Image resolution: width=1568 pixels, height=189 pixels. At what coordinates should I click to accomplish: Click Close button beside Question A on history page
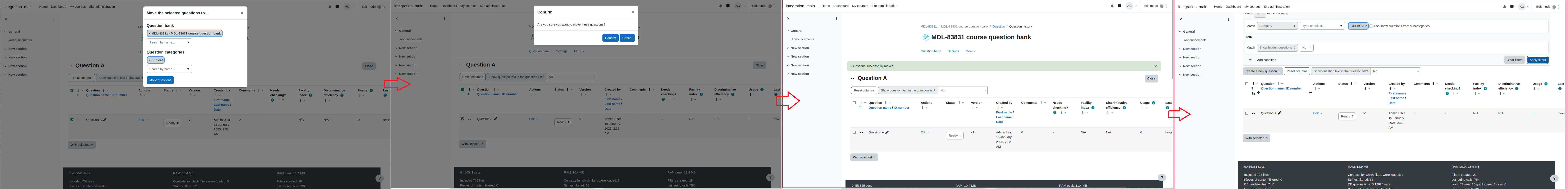tap(1151, 78)
